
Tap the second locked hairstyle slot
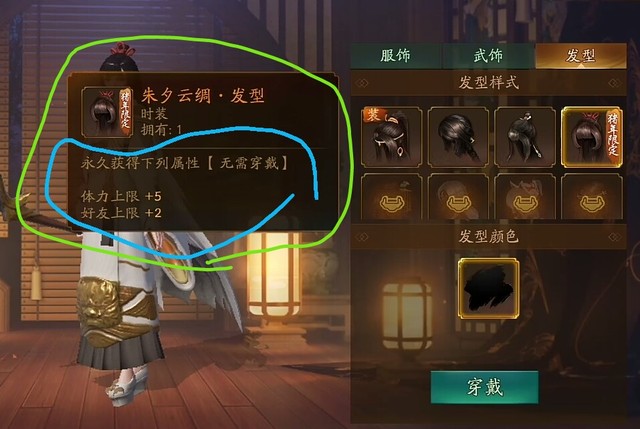point(458,197)
